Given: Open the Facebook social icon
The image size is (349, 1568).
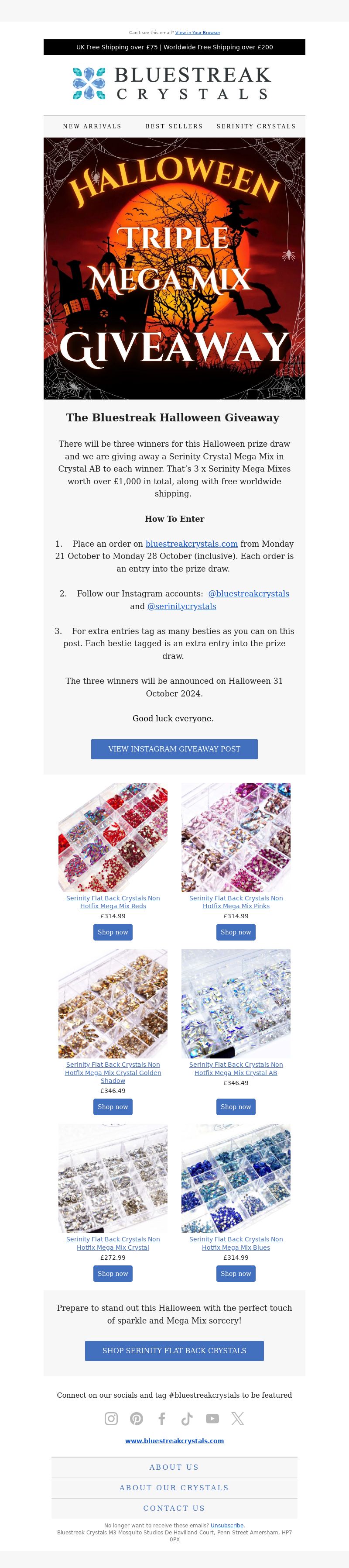Looking at the screenshot, I should [x=162, y=1418].
